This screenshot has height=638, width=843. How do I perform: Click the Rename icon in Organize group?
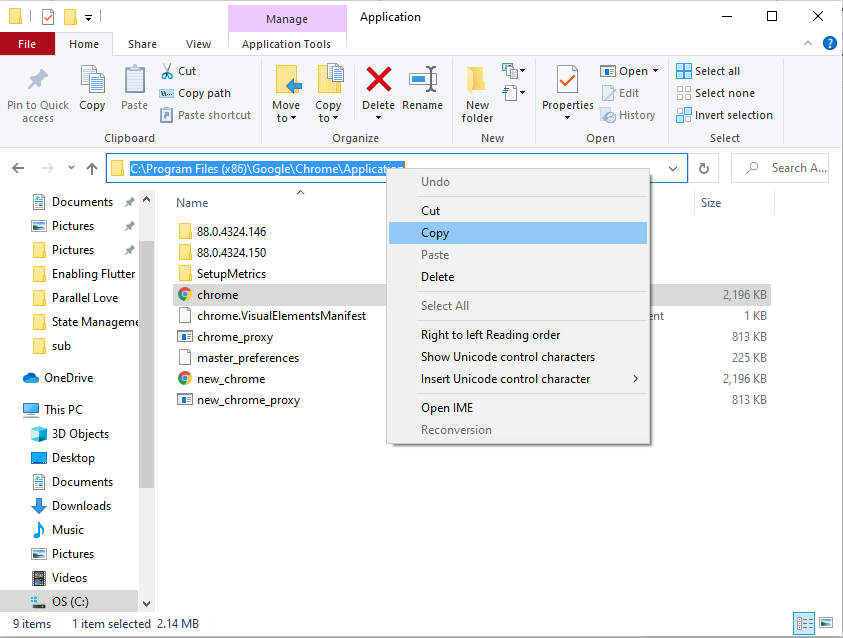click(x=422, y=80)
